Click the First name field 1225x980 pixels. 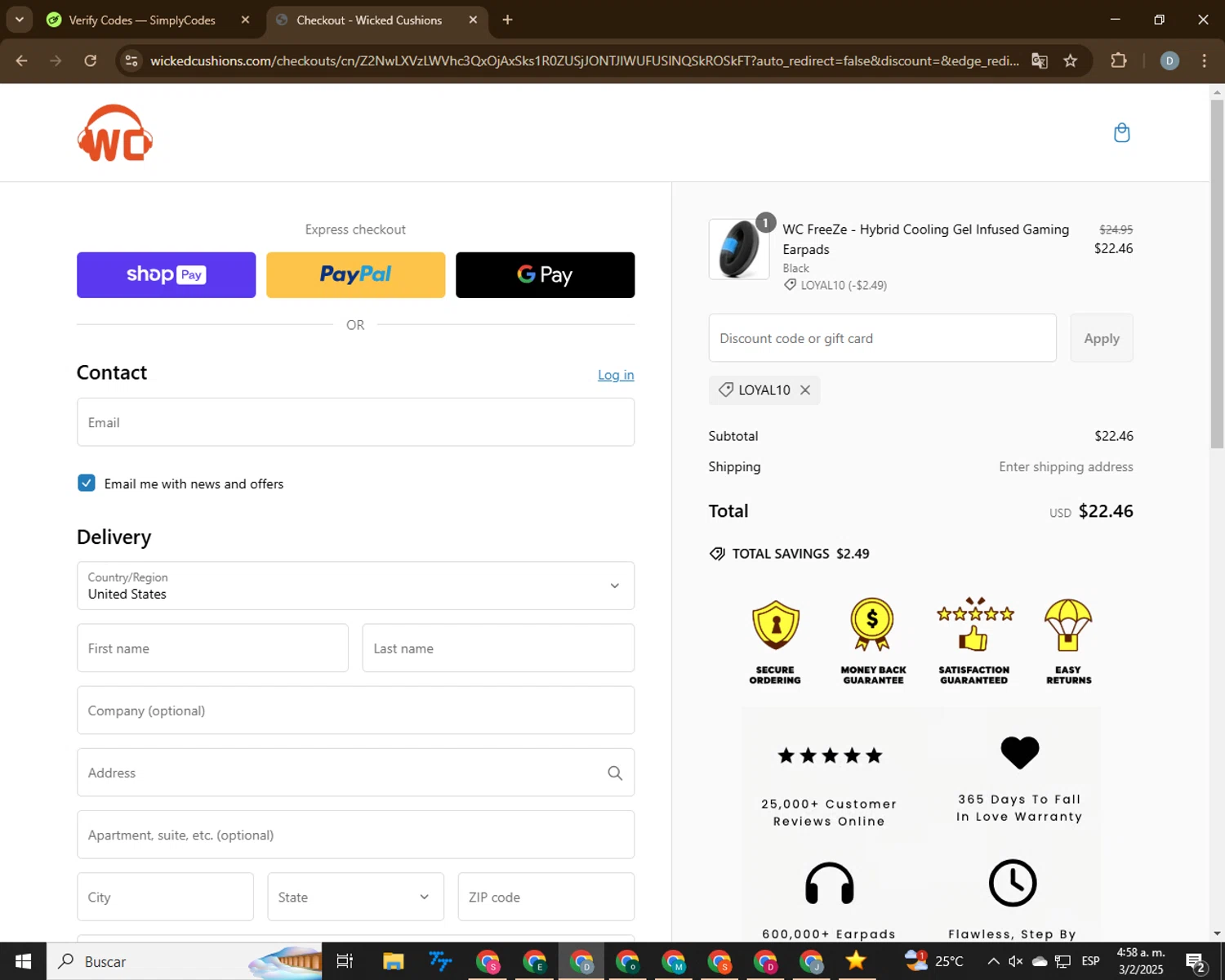pos(212,648)
